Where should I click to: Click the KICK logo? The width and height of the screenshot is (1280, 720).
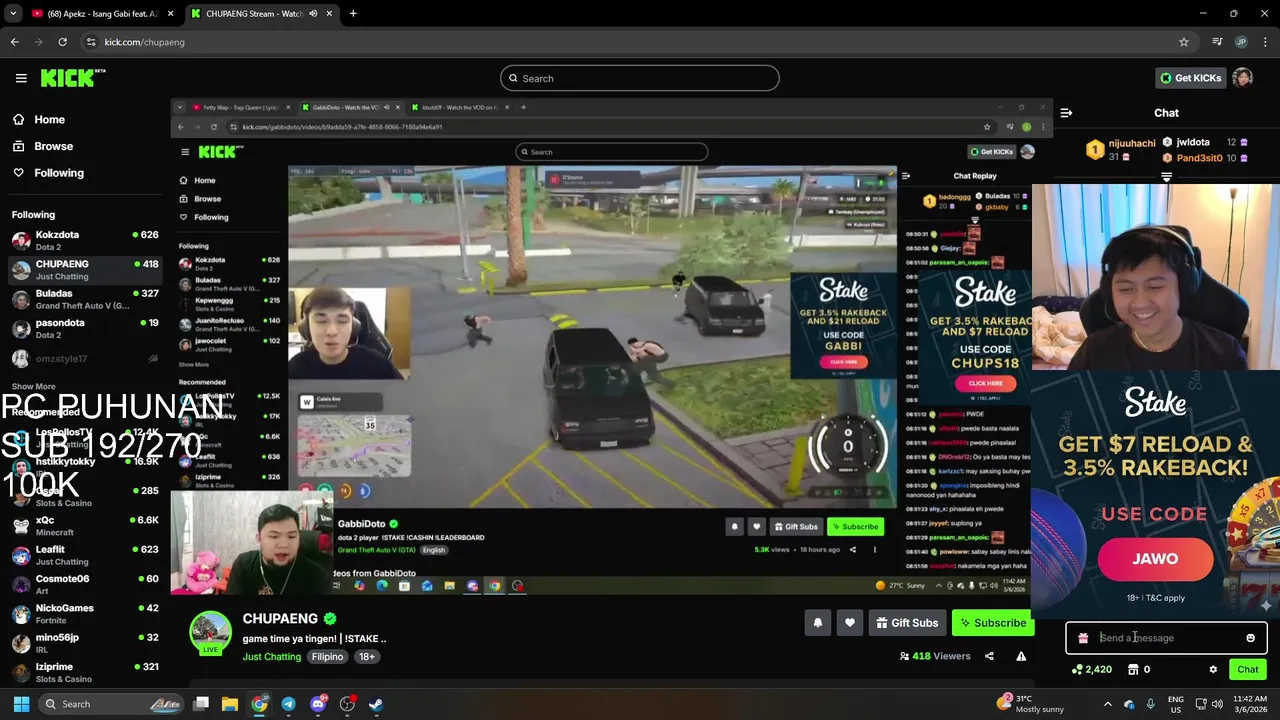(73, 78)
